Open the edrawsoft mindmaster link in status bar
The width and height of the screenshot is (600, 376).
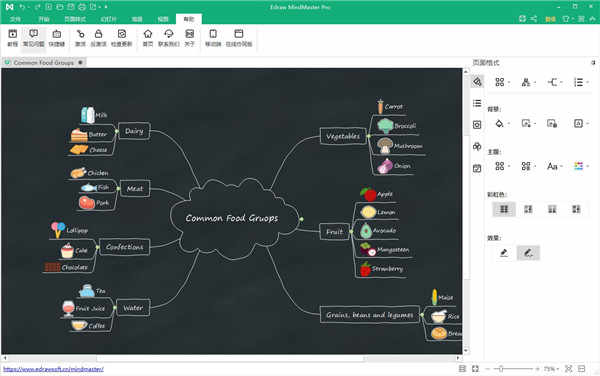click(x=53, y=369)
